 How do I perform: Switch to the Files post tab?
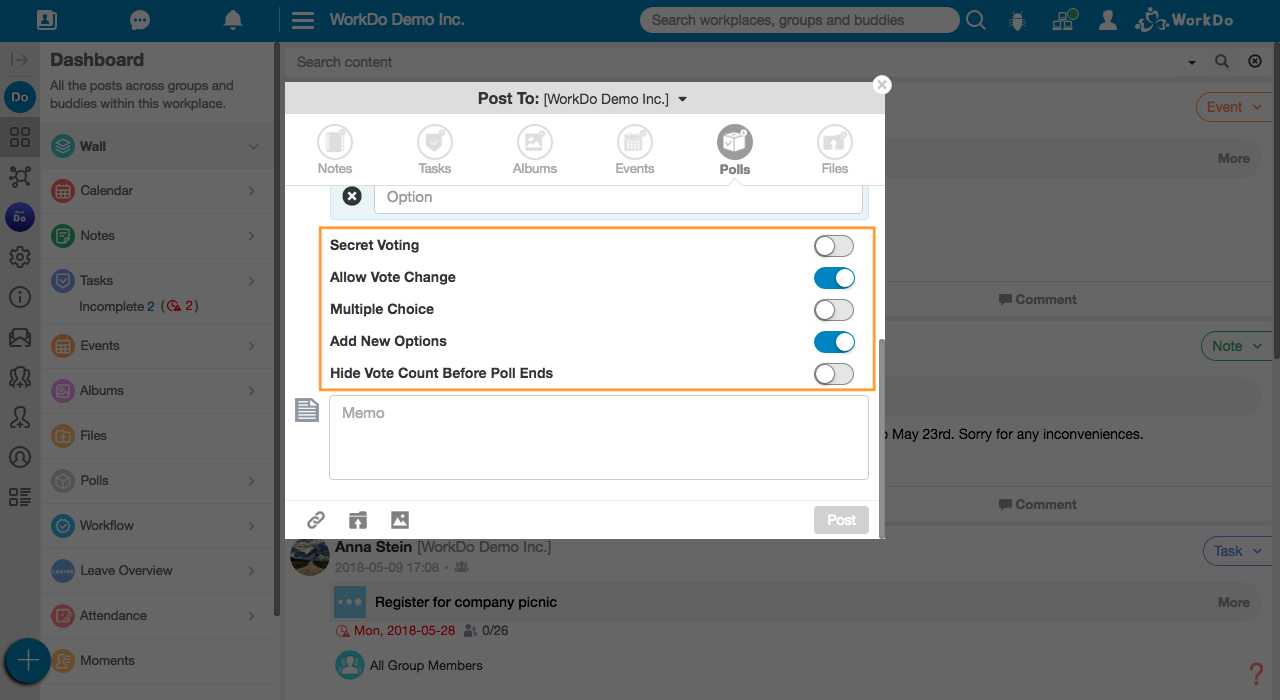pyautogui.click(x=835, y=150)
